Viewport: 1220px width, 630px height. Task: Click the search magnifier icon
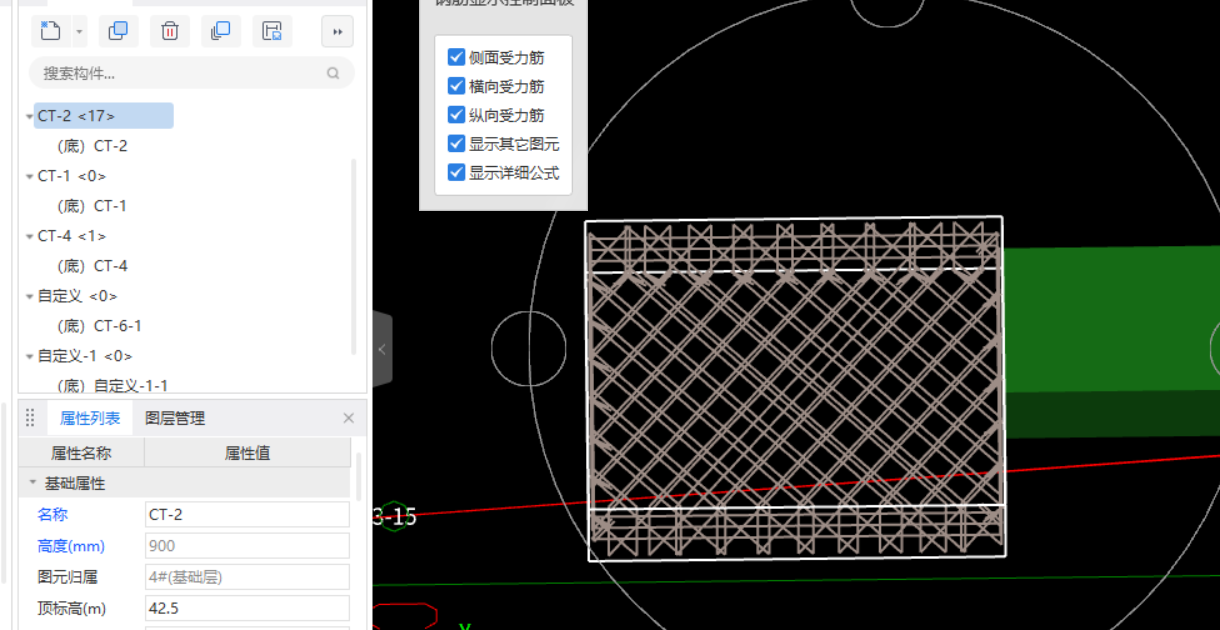click(333, 73)
